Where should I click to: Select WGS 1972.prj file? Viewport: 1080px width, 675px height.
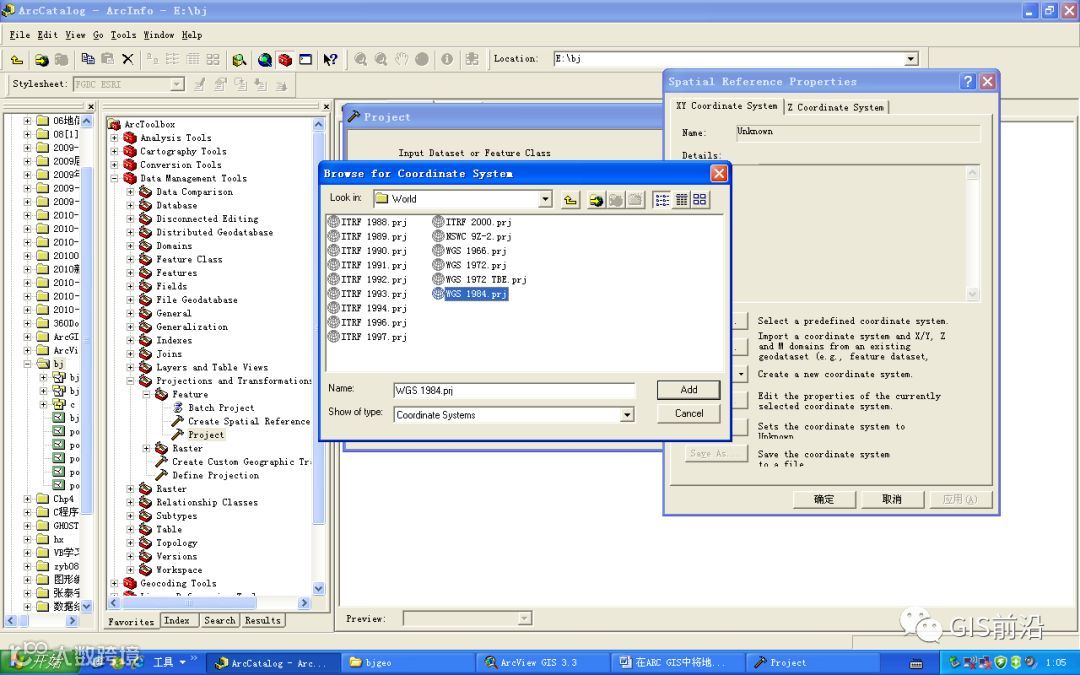pyautogui.click(x=469, y=265)
